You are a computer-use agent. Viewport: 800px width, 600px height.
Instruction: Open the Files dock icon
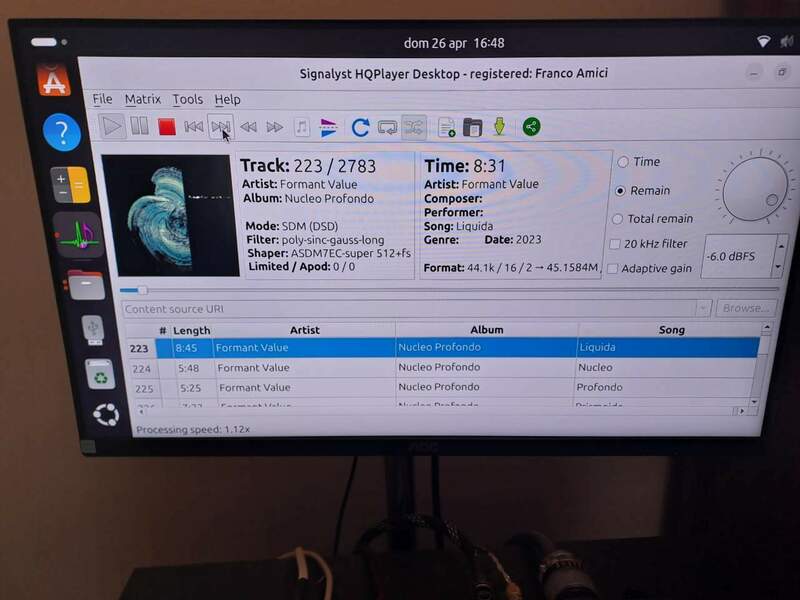(x=86, y=285)
